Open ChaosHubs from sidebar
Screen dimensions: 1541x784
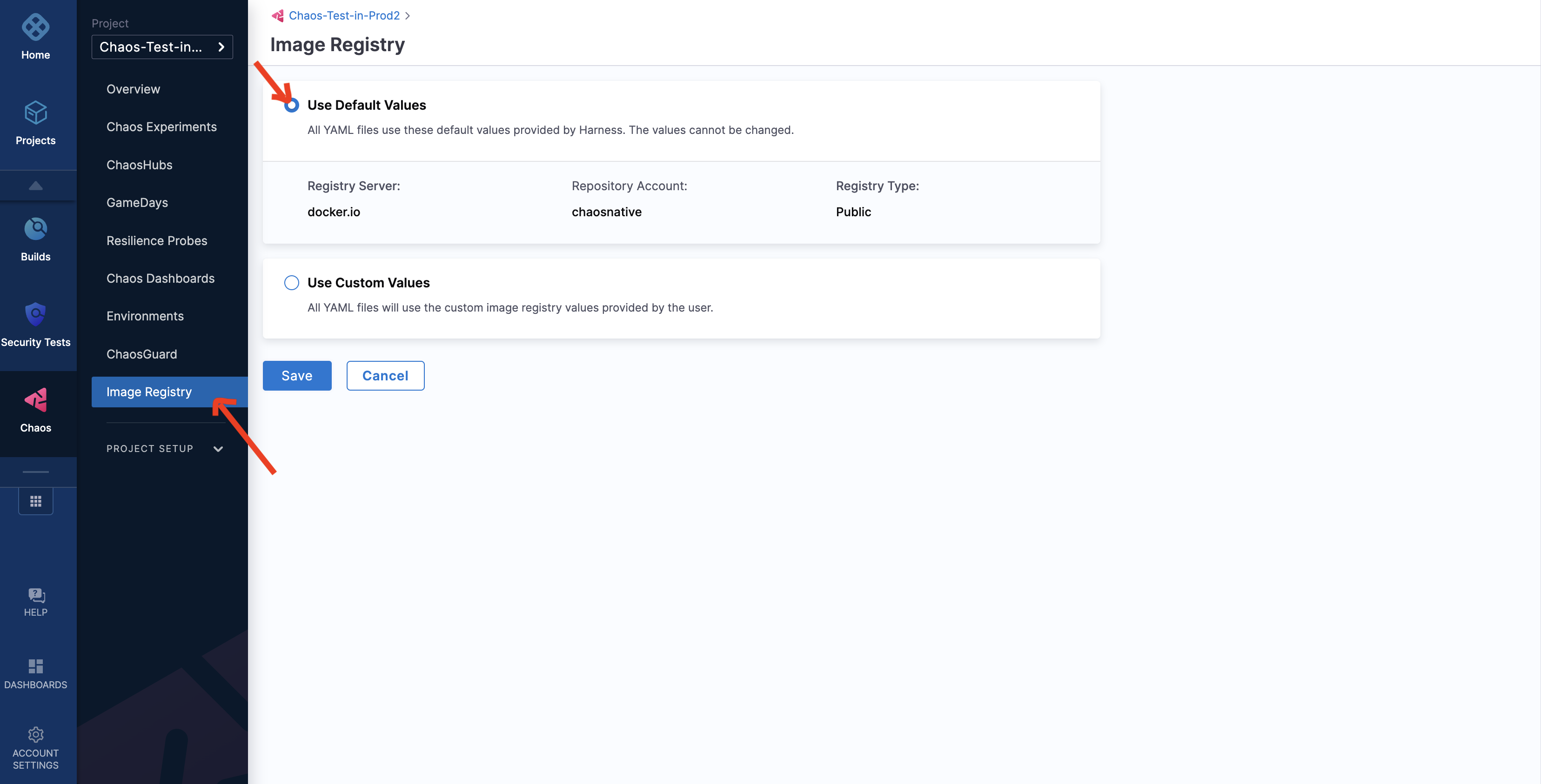(x=139, y=164)
